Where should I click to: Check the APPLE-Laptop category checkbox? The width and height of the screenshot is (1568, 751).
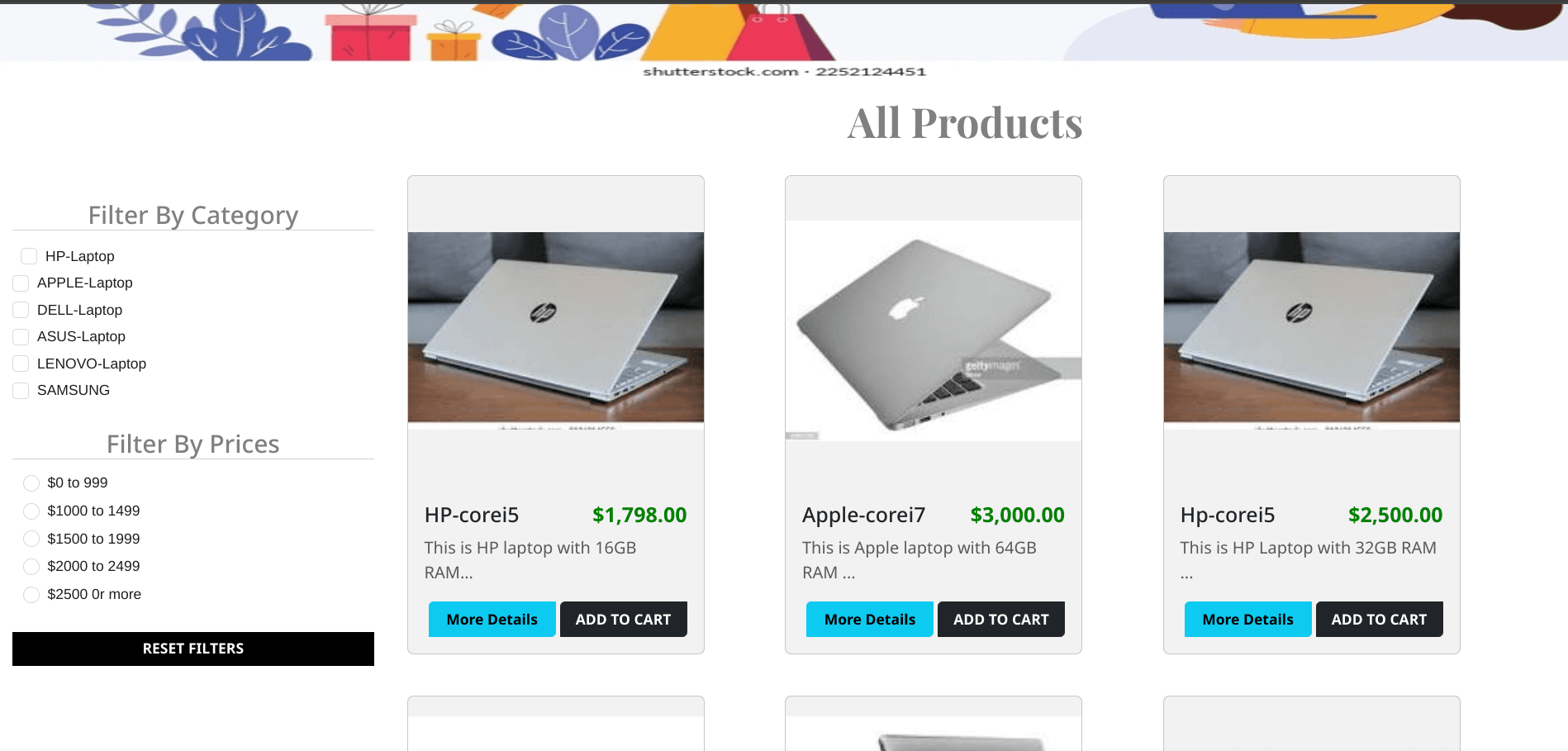click(21, 283)
